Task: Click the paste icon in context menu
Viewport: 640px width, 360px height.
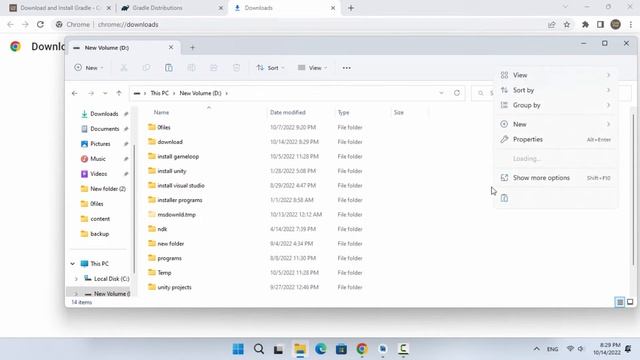Action: pos(504,198)
